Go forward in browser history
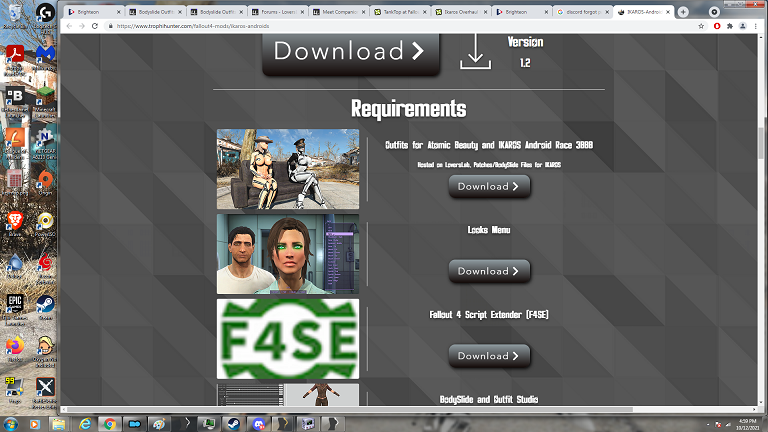768x432 pixels. [82, 26]
